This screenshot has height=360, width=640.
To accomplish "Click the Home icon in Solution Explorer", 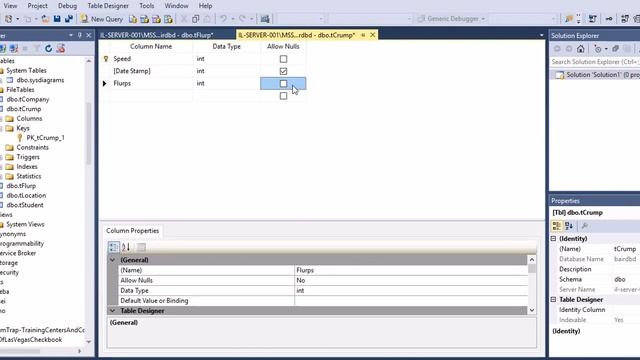I will [x=580, y=49].
